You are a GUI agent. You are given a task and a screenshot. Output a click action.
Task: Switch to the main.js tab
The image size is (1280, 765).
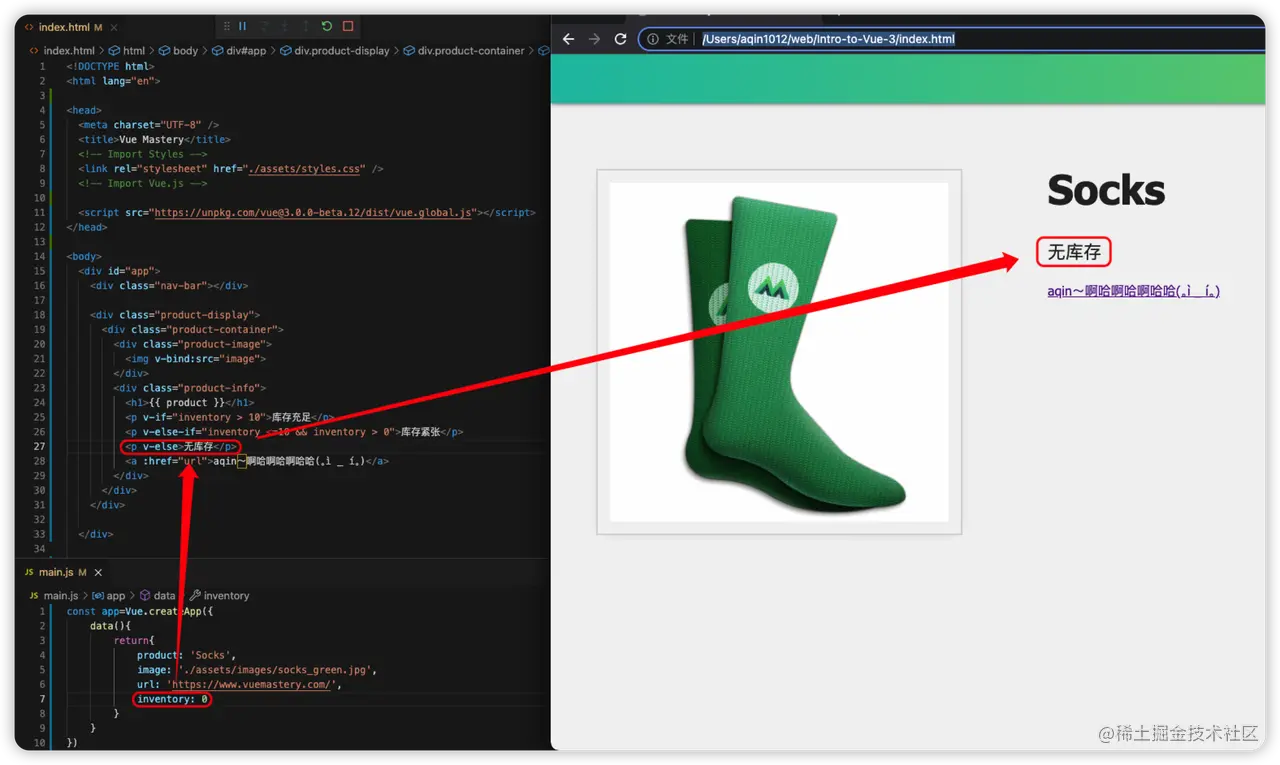pos(58,572)
